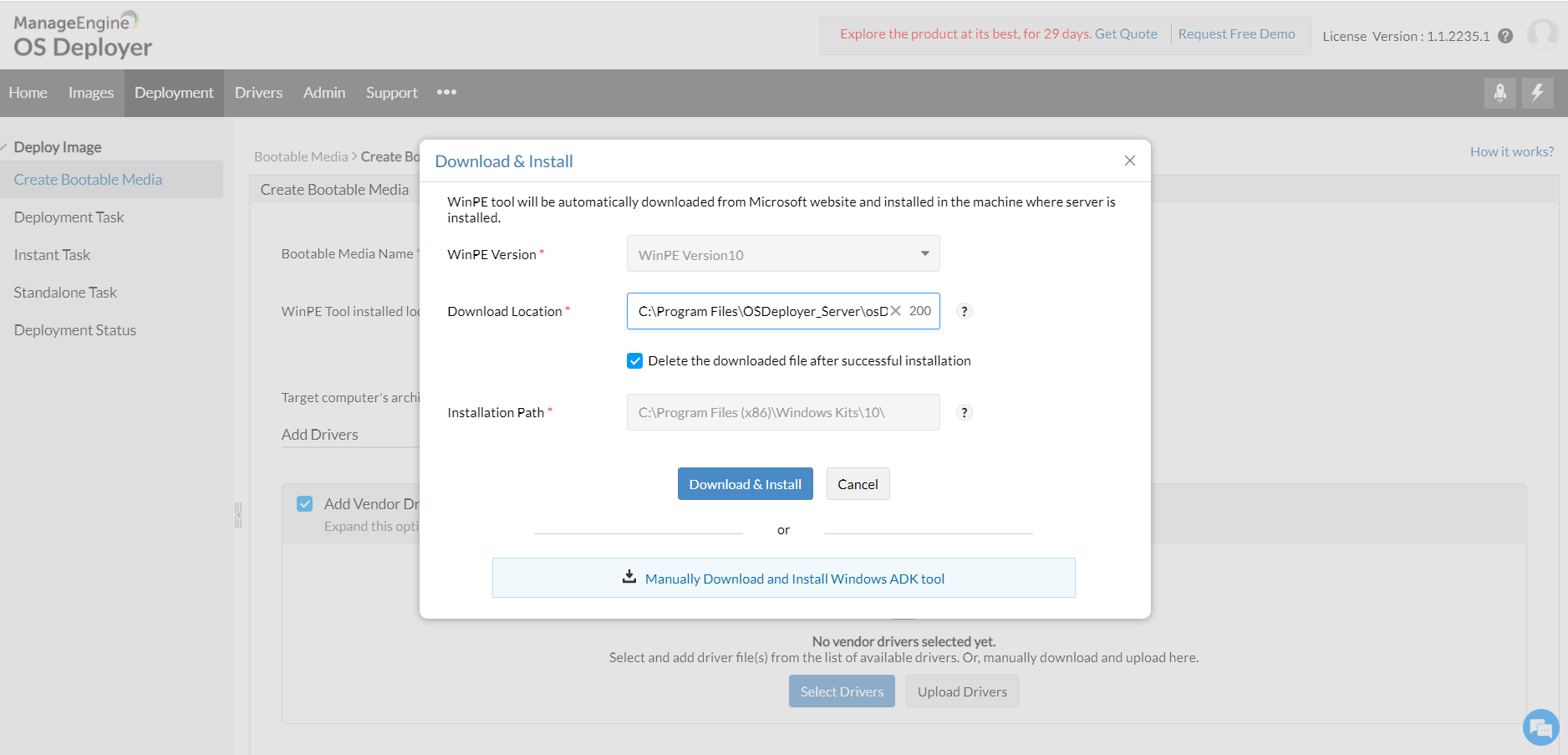Open the user profile avatar
The width and height of the screenshot is (1568, 755).
(1542, 35)
